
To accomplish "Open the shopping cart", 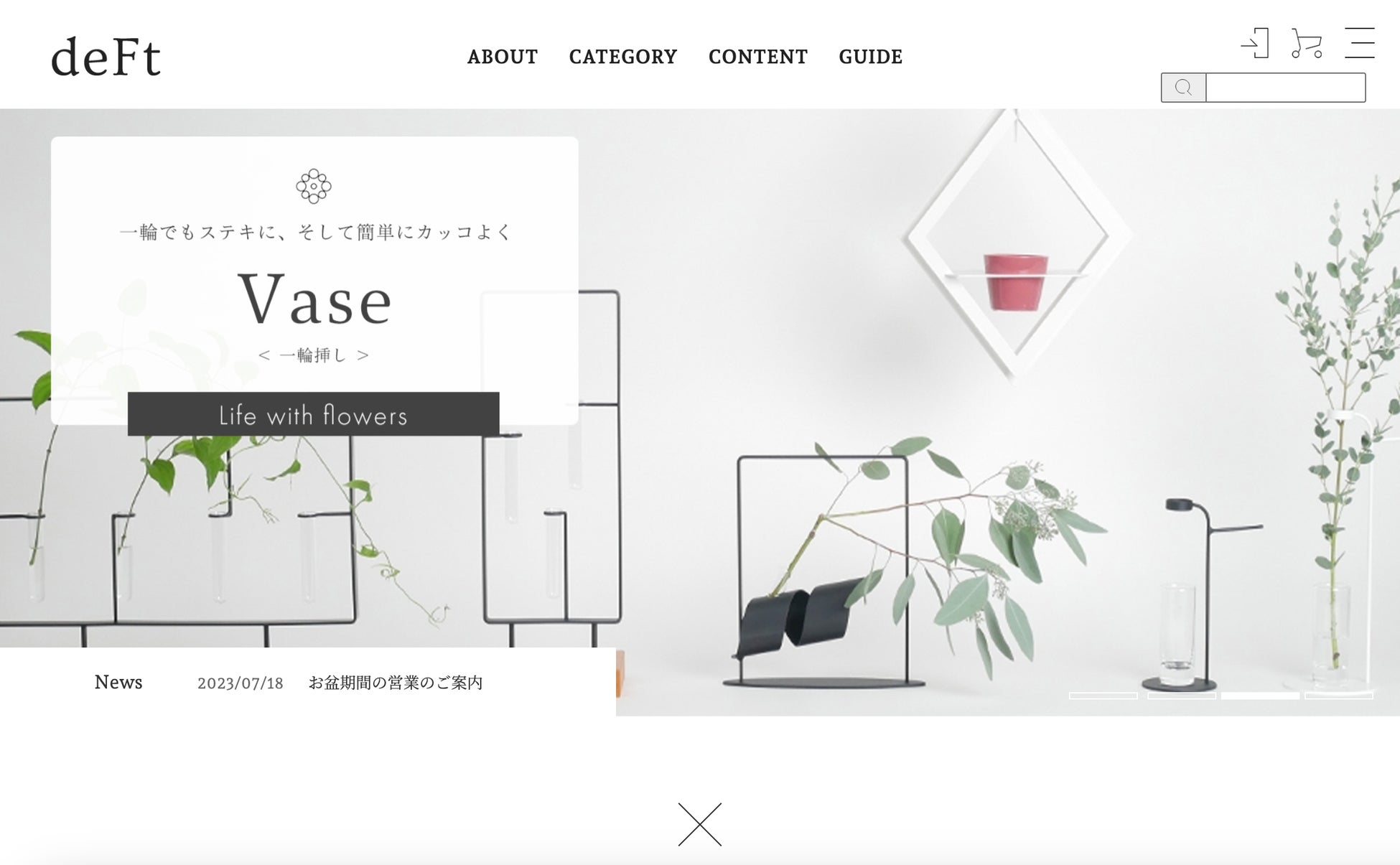I will pos(1306,43).
